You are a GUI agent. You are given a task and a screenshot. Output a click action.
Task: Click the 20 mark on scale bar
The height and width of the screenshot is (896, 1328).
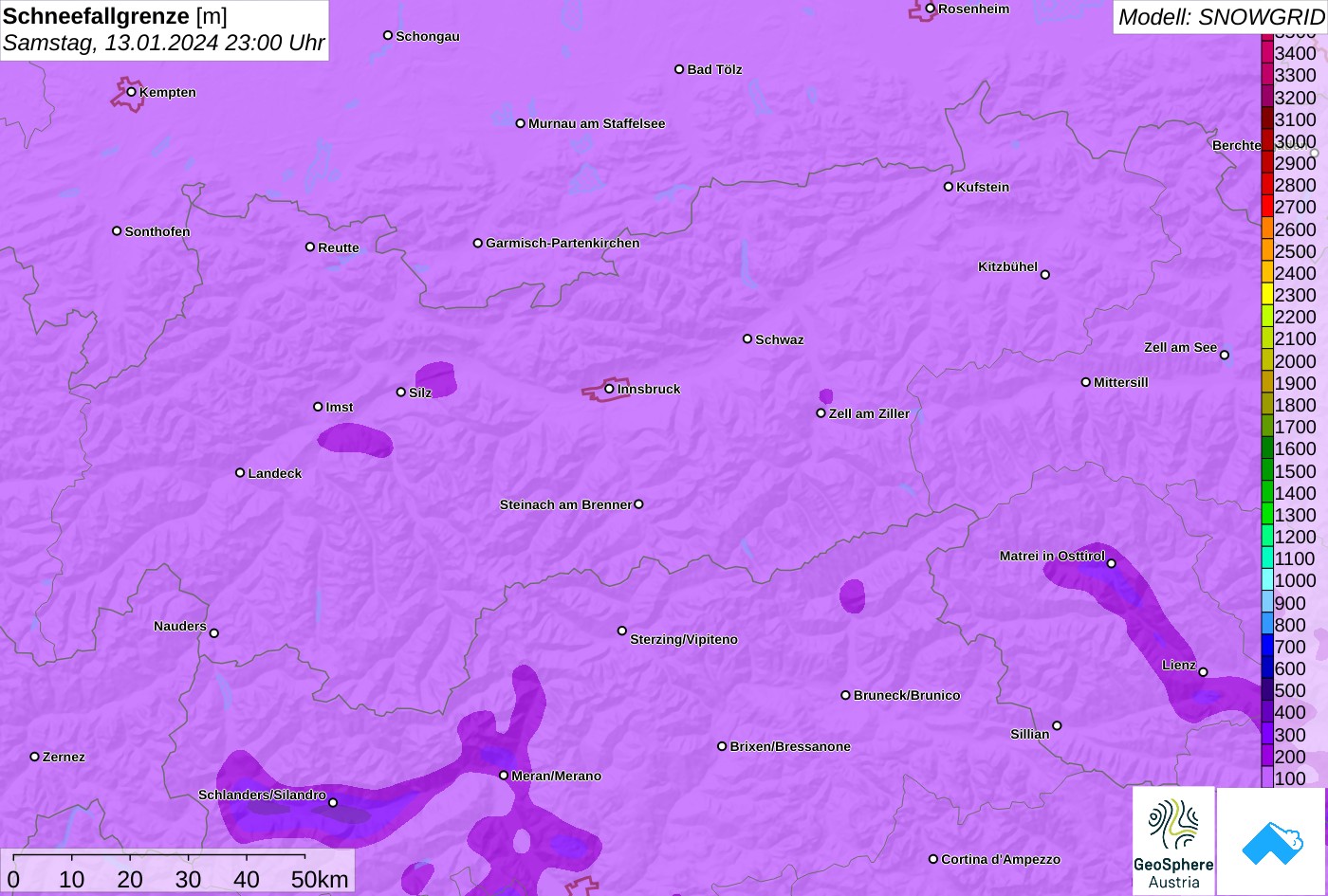point(130,879)
